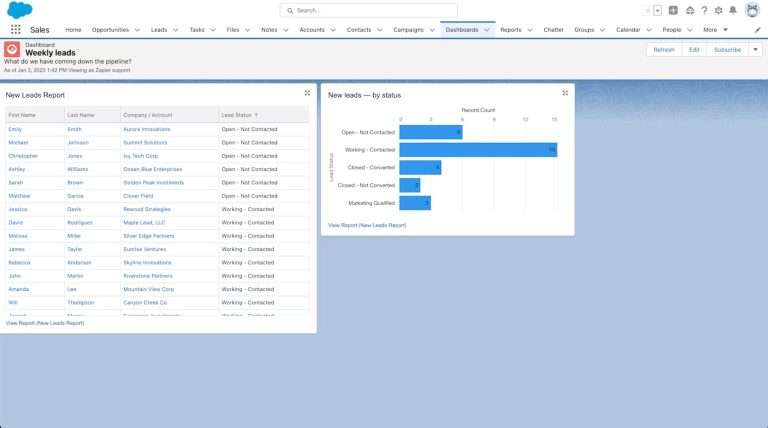Open the Contacts tab
This screenshot has height=428, width=768.
coord(359,30)
